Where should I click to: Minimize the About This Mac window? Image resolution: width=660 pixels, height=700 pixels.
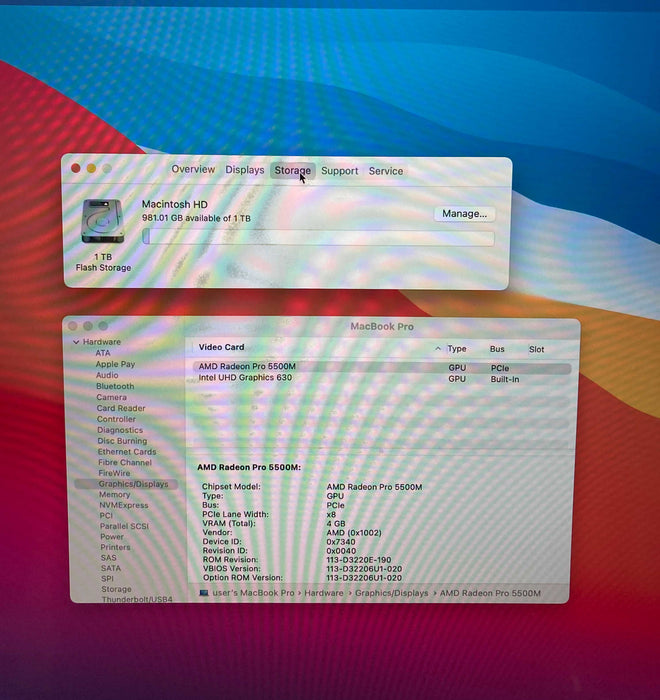click(x=91, y=168)
